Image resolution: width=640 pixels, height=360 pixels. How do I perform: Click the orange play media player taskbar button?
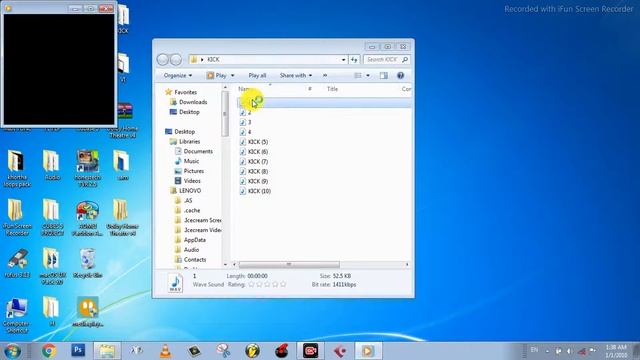(367, 351)
